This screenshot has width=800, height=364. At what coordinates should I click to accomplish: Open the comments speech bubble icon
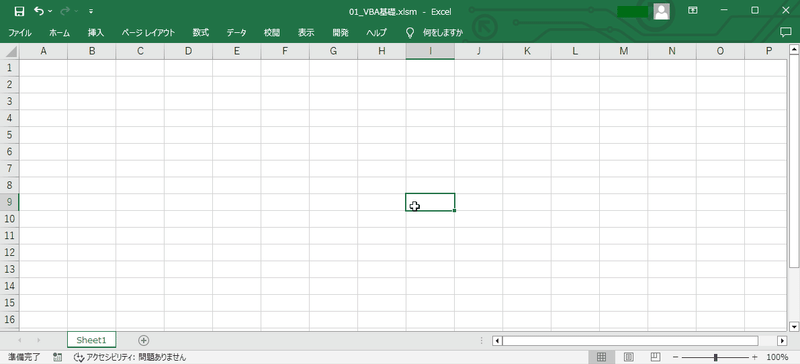(786, 32)
